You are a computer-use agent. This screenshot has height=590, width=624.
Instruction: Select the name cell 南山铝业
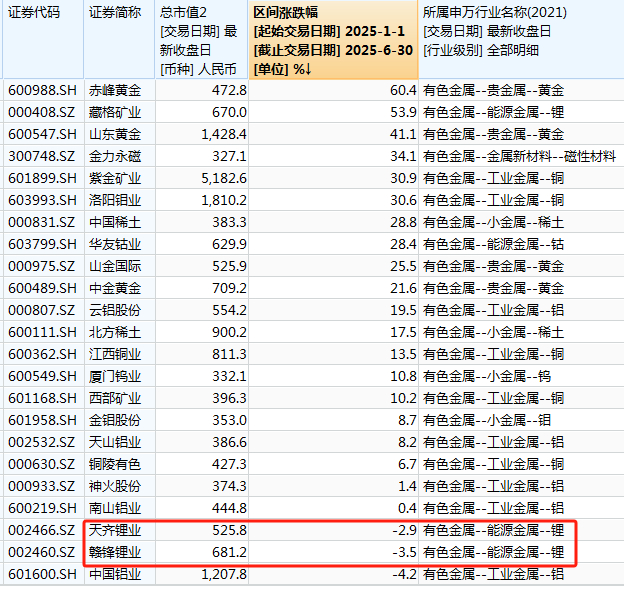tap(115, 508)
